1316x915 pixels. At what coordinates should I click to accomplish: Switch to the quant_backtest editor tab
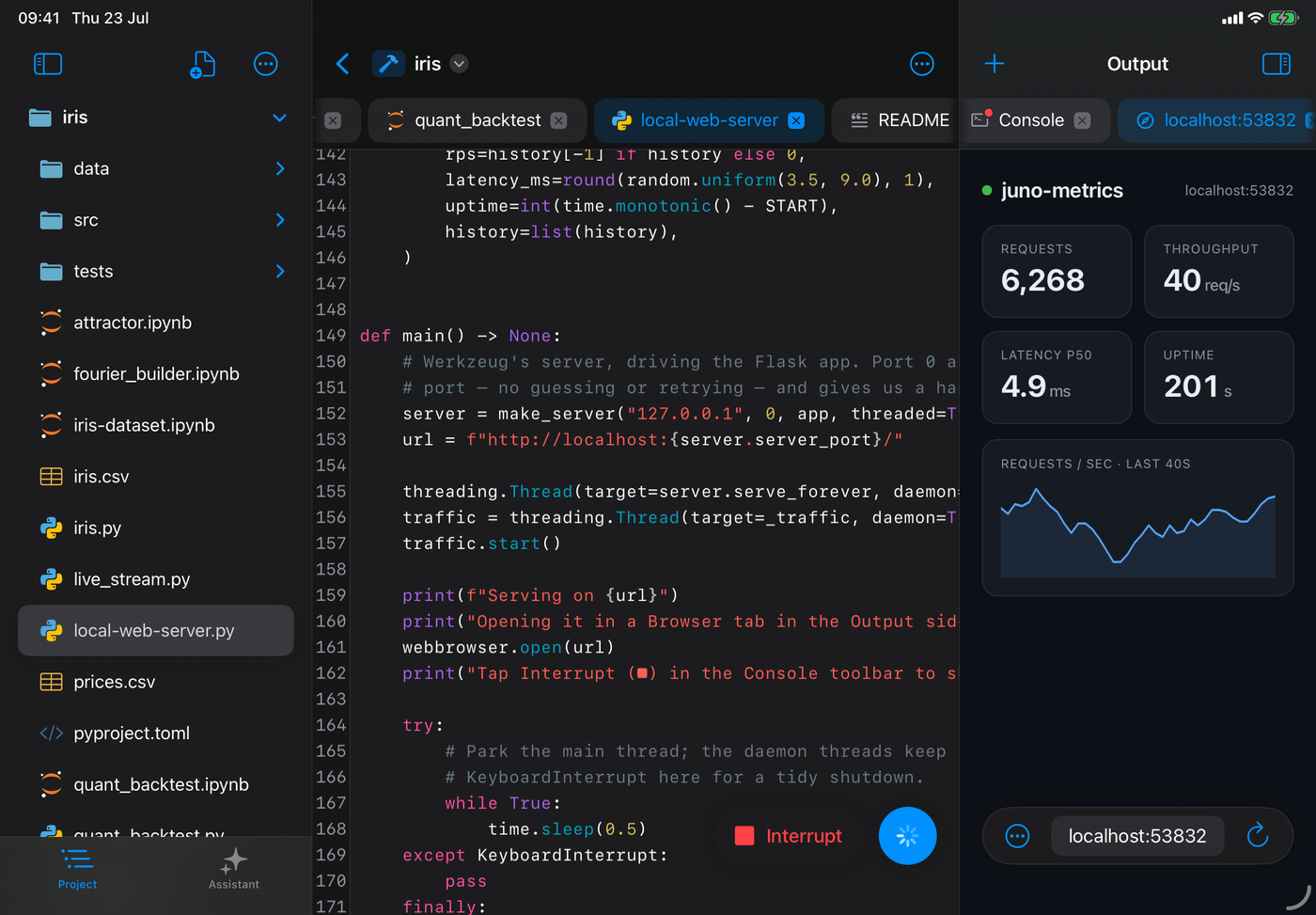pos(478,120)
